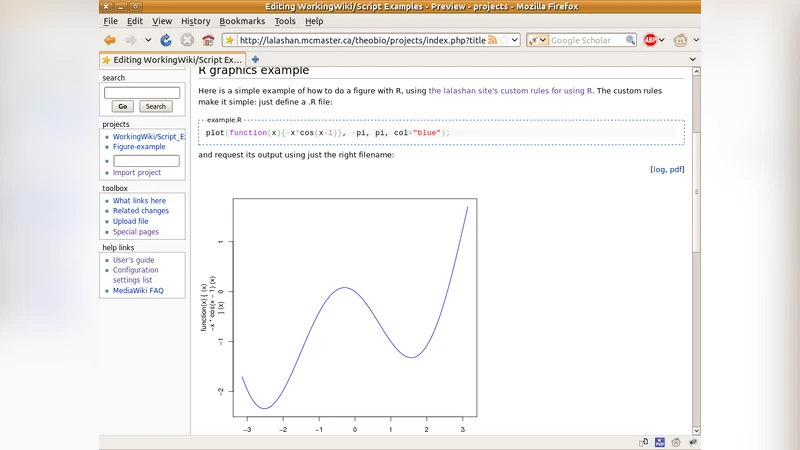800x450 pixels.
Task: Open the Bookmarks menu
Action: 242,21
